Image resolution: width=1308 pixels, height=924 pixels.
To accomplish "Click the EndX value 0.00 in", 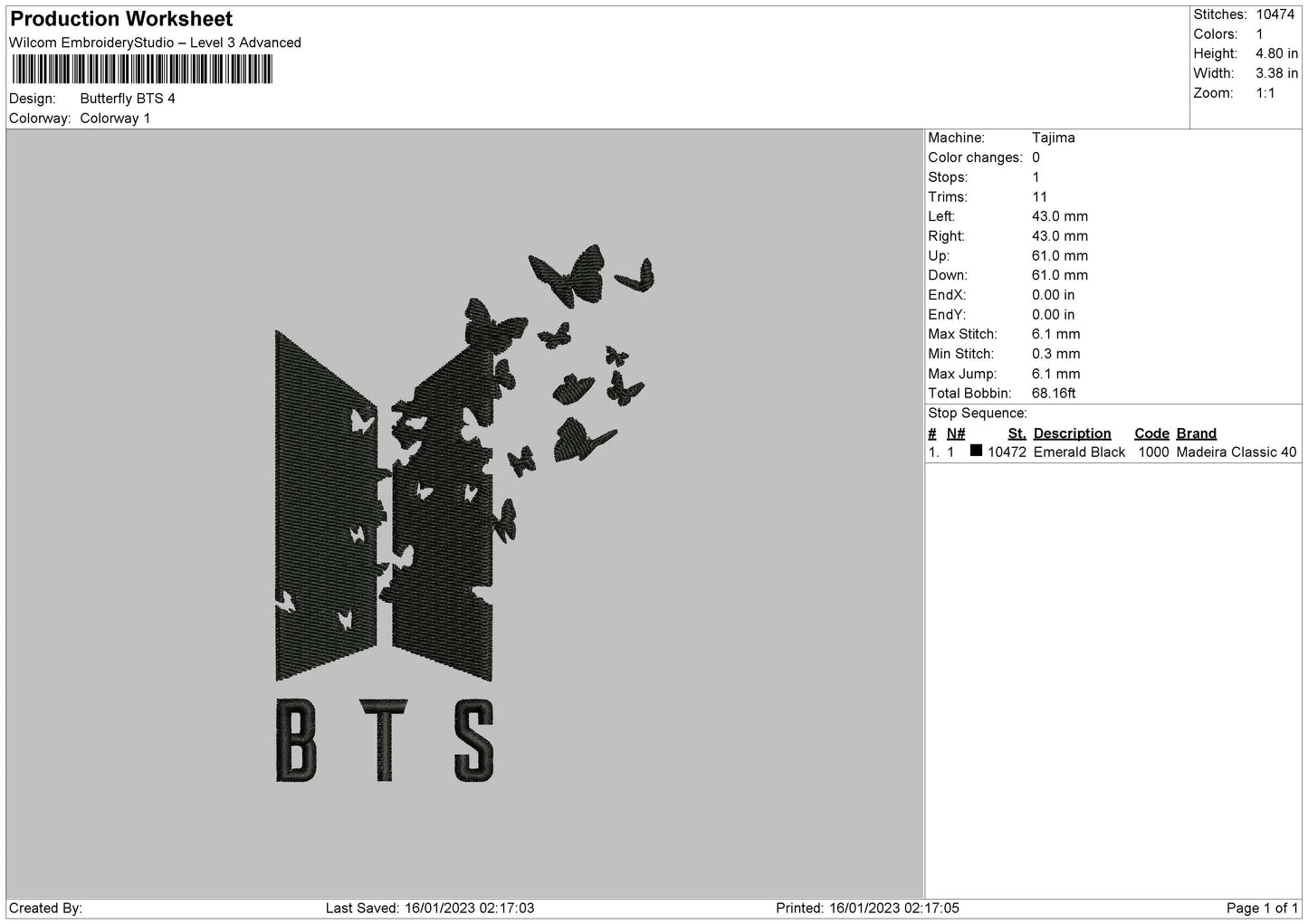I will [1054, 295].
